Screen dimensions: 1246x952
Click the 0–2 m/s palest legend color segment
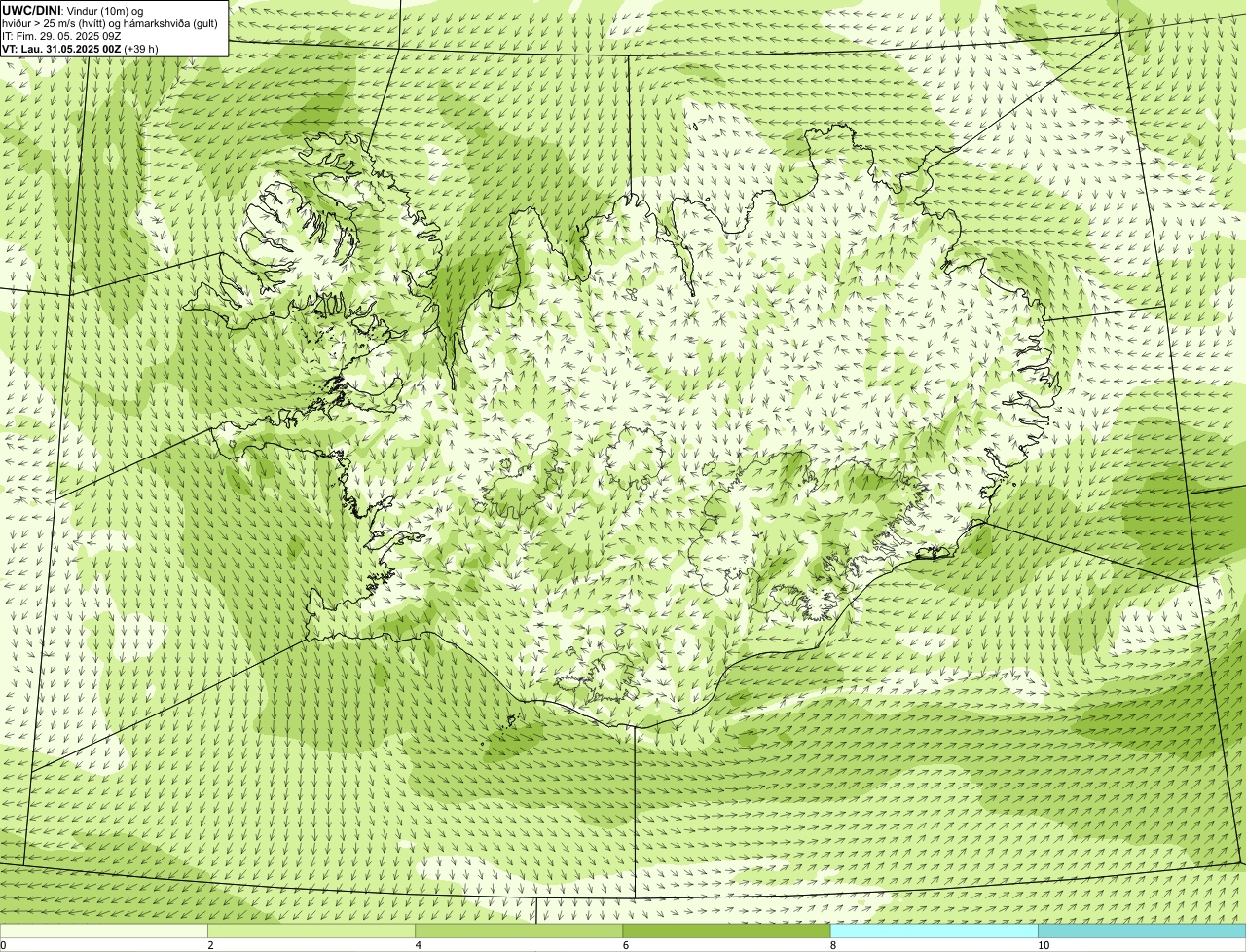(x=103, y=931)
